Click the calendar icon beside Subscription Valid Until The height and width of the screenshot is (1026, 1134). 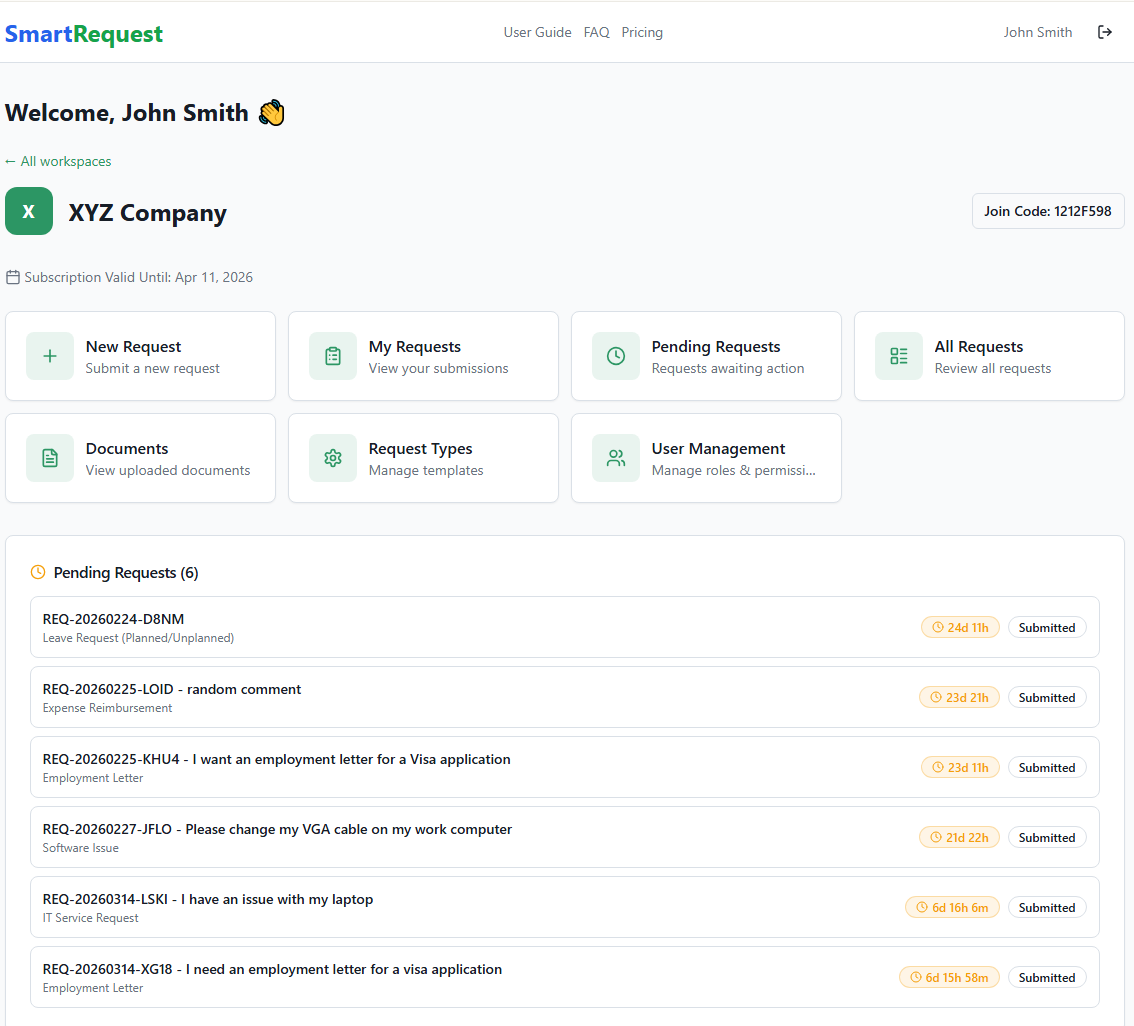pos(13,277)
